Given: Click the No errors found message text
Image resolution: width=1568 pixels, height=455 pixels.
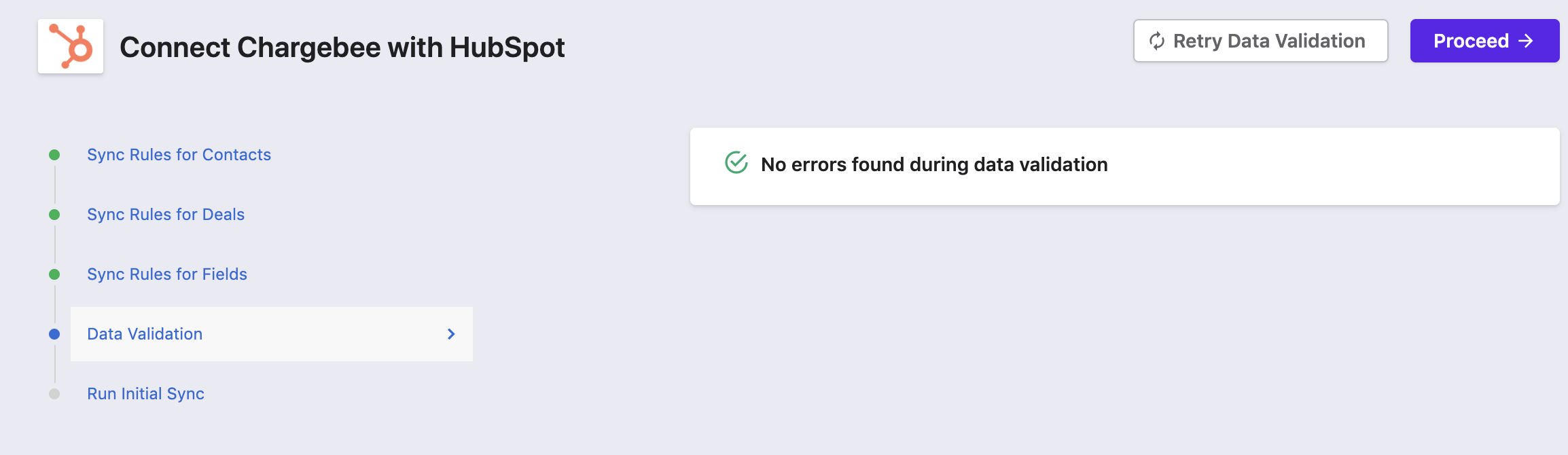Looking at the screenshot, I should click(934, 164).
